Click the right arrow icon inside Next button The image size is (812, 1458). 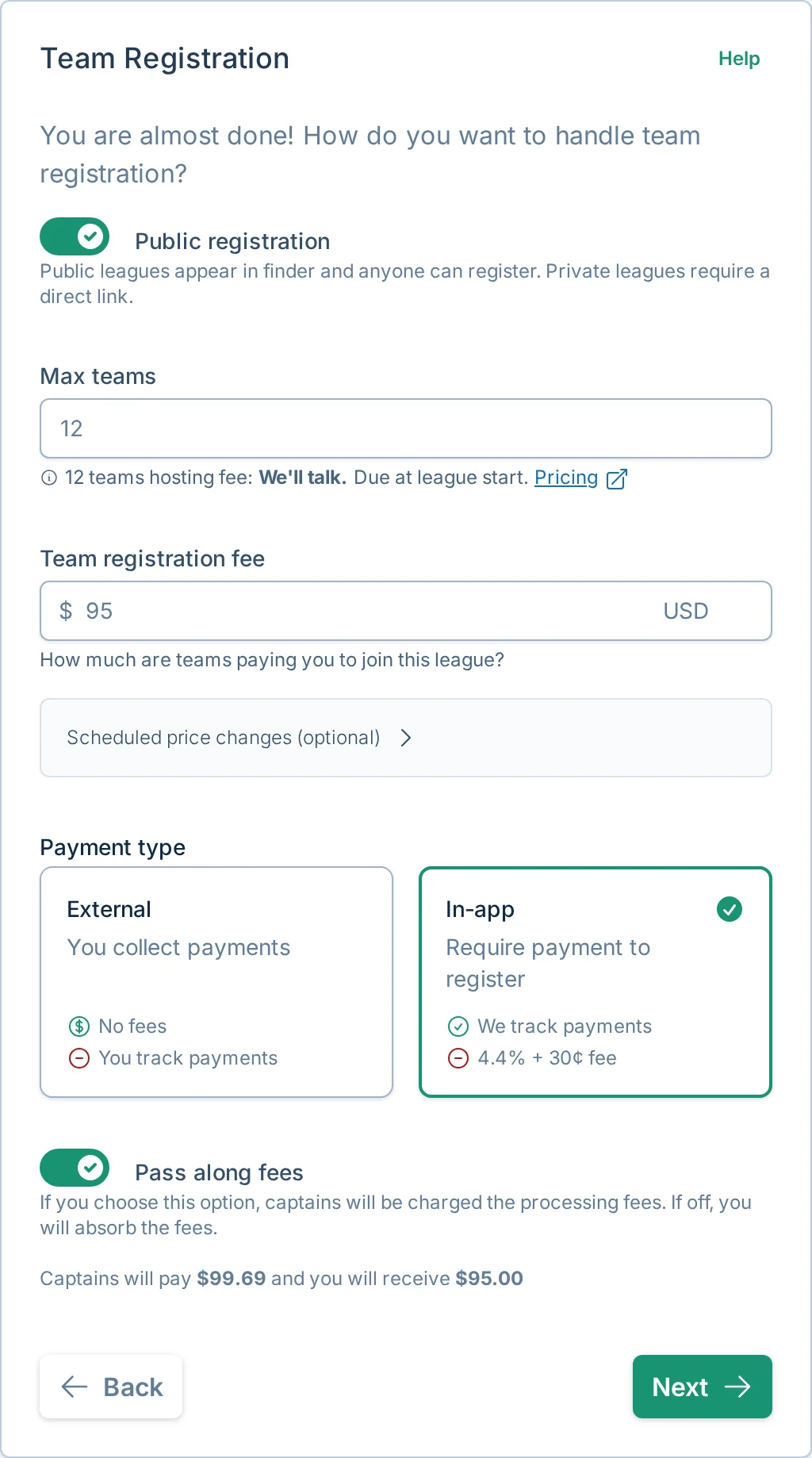(x=738, y=1387)
